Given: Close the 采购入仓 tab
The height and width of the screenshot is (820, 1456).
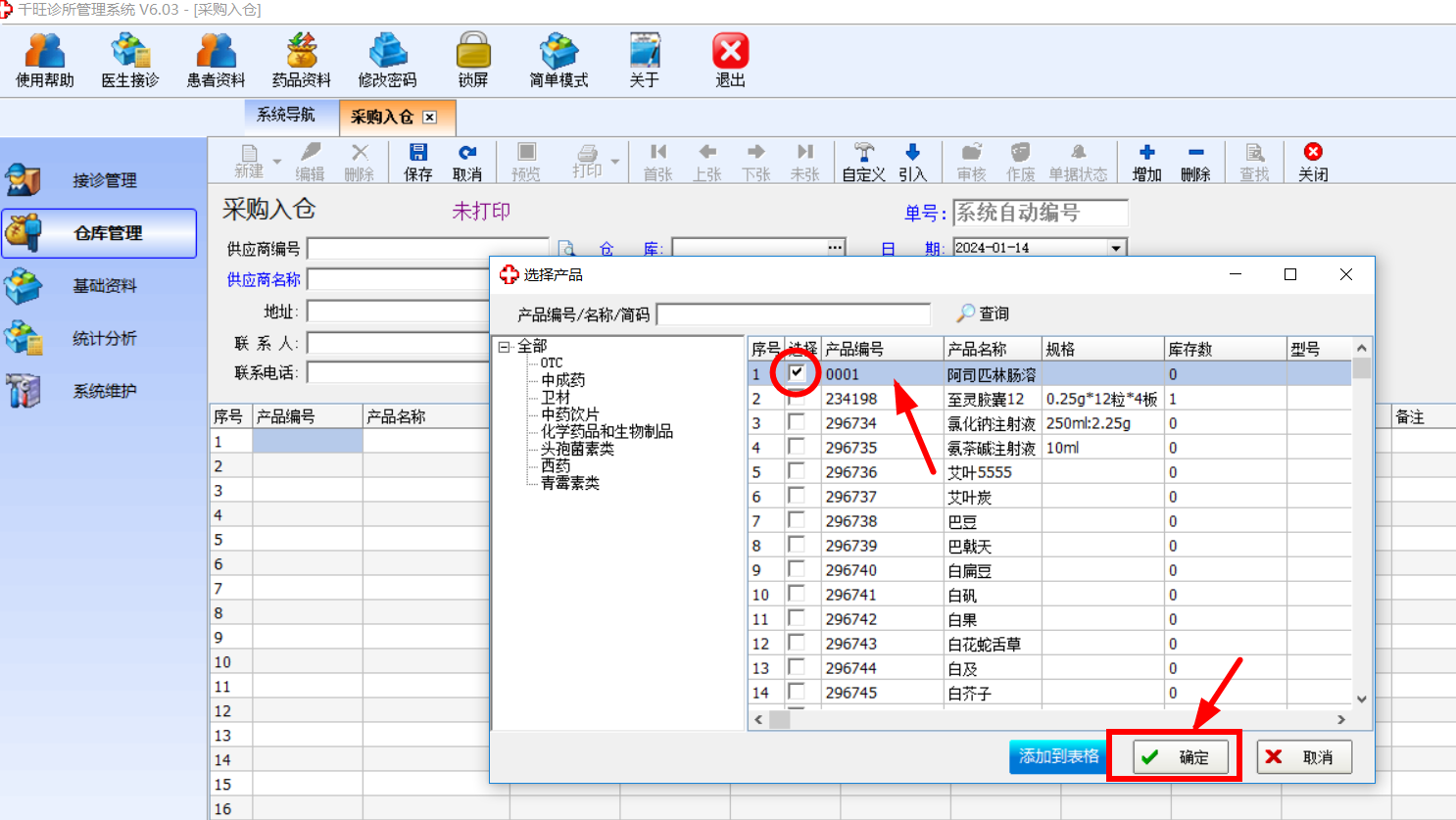Looking at the screenshot, I should (x=429, y=117).
